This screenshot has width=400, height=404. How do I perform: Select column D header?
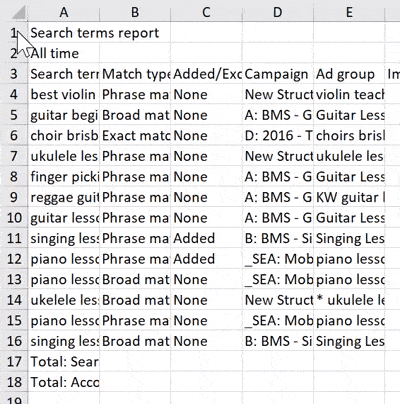tap(278, 12)
